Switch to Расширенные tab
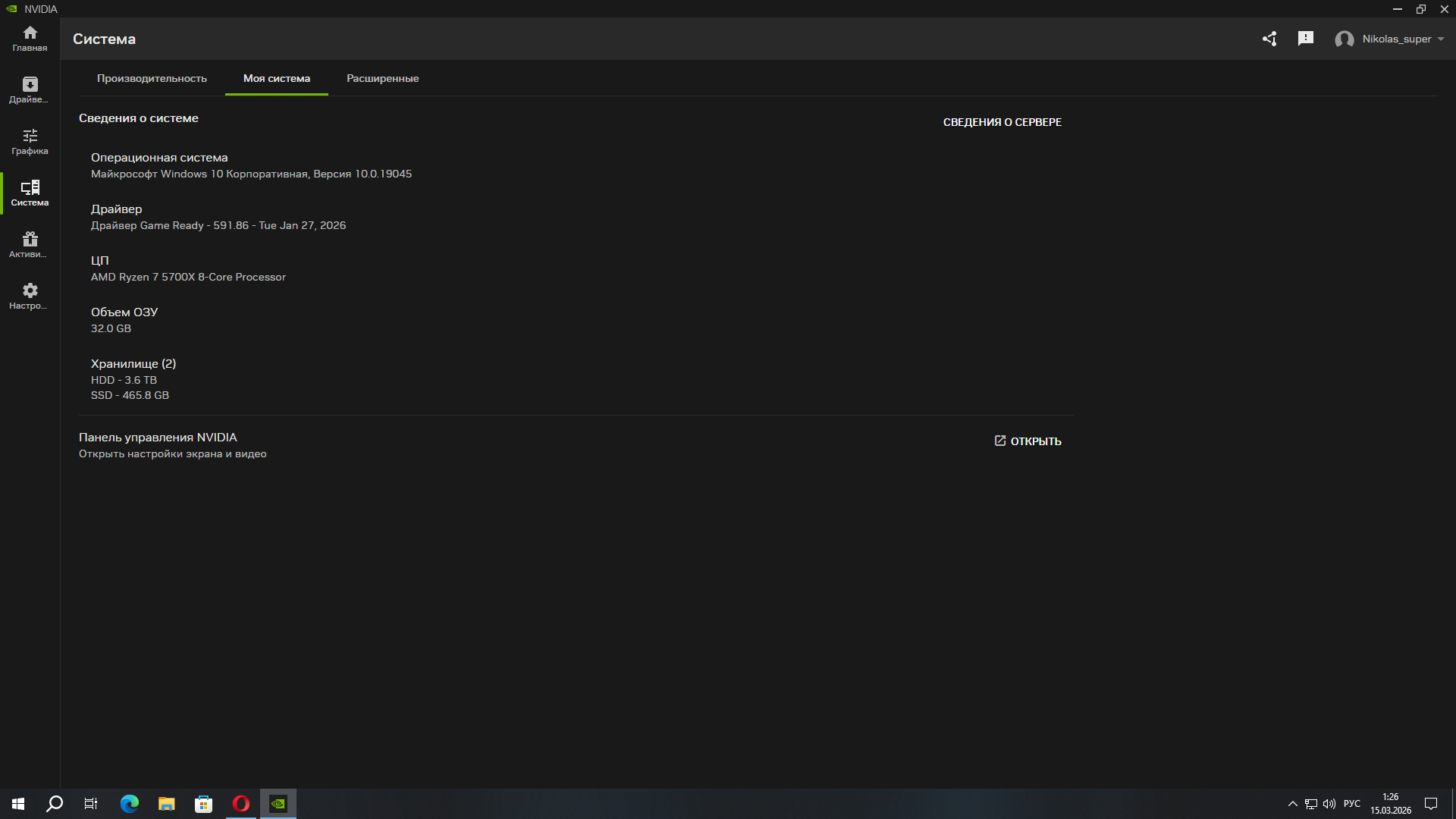 tap(382, 78)
